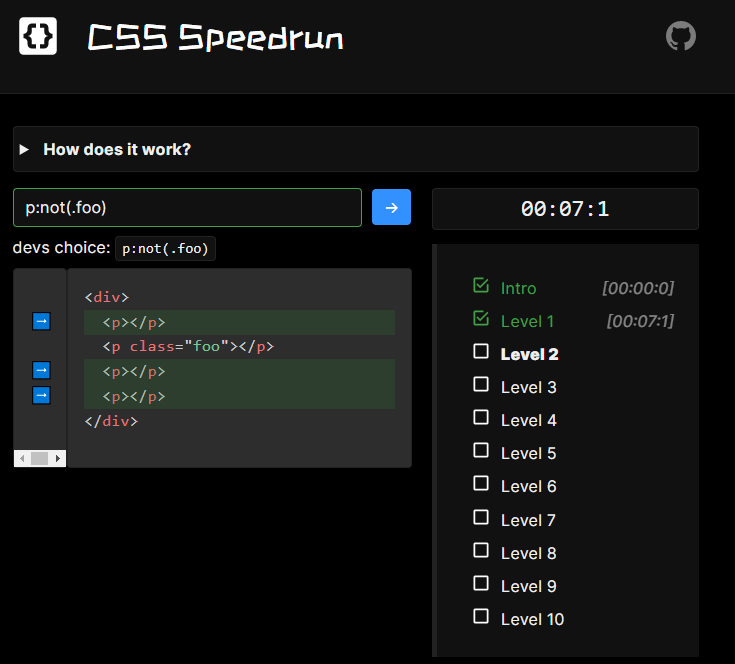Submit the selector with the blue arrow button
The height and width of the screenshot is (664, 735).
(x=391, y=207)
